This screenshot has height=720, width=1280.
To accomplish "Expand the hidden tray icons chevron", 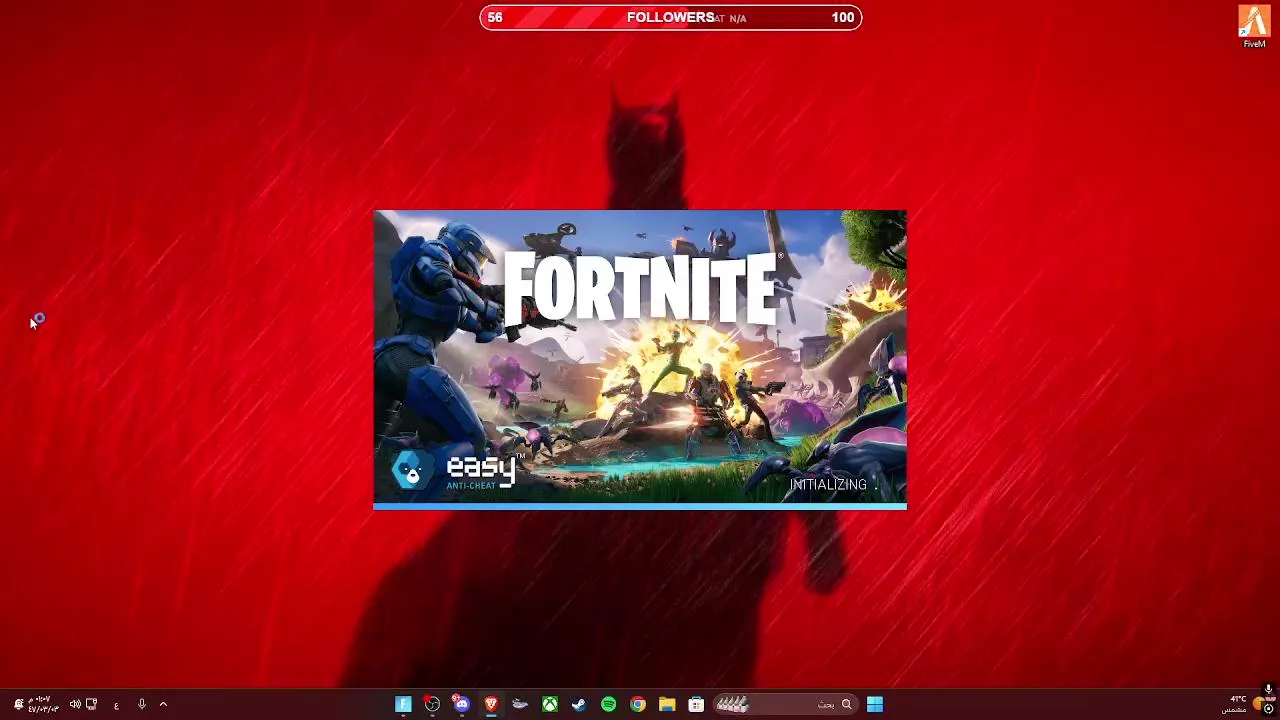I will [163, 704].
